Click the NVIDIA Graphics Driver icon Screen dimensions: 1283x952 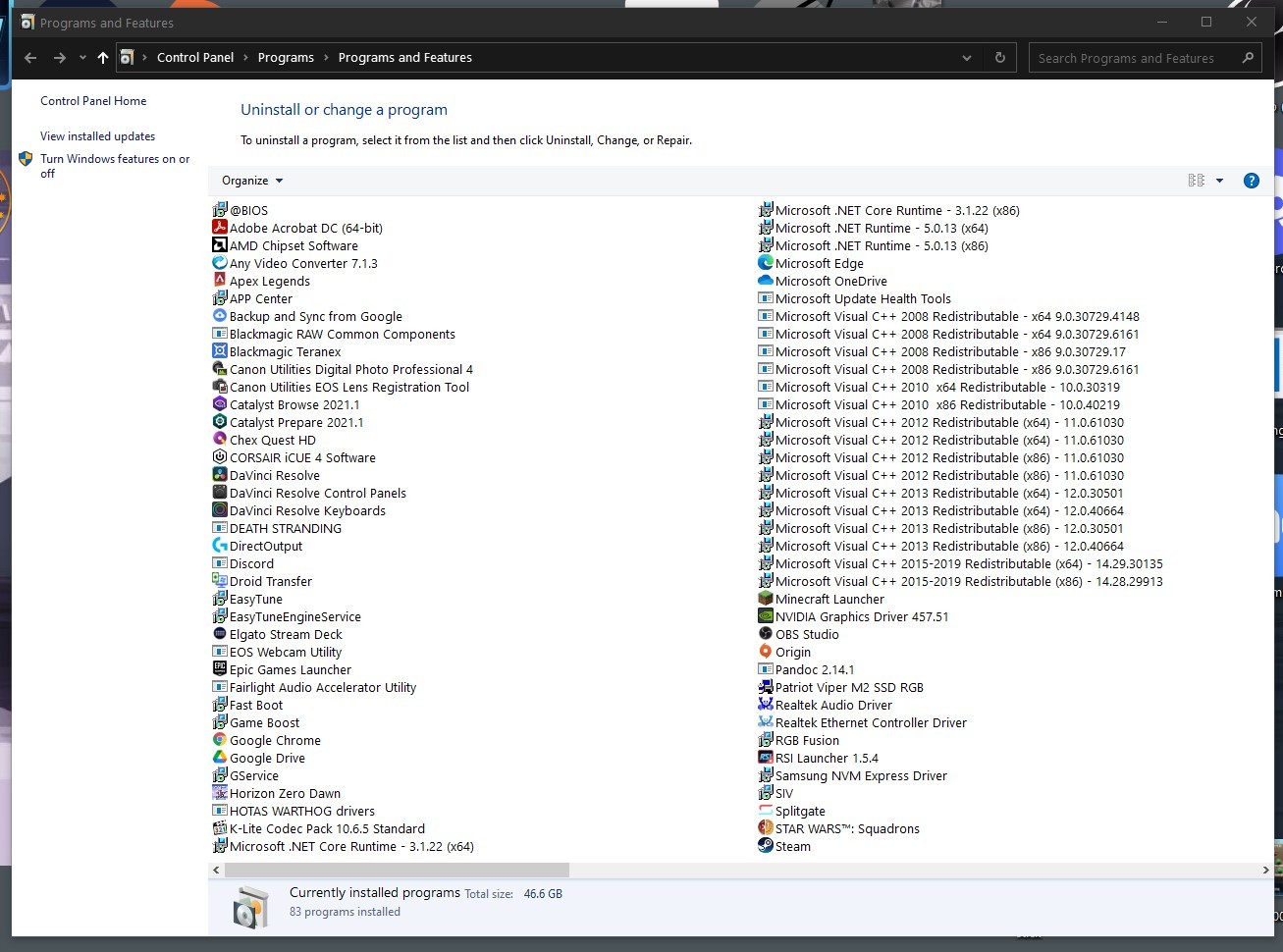pyautogui.click(x=766, y=616)
